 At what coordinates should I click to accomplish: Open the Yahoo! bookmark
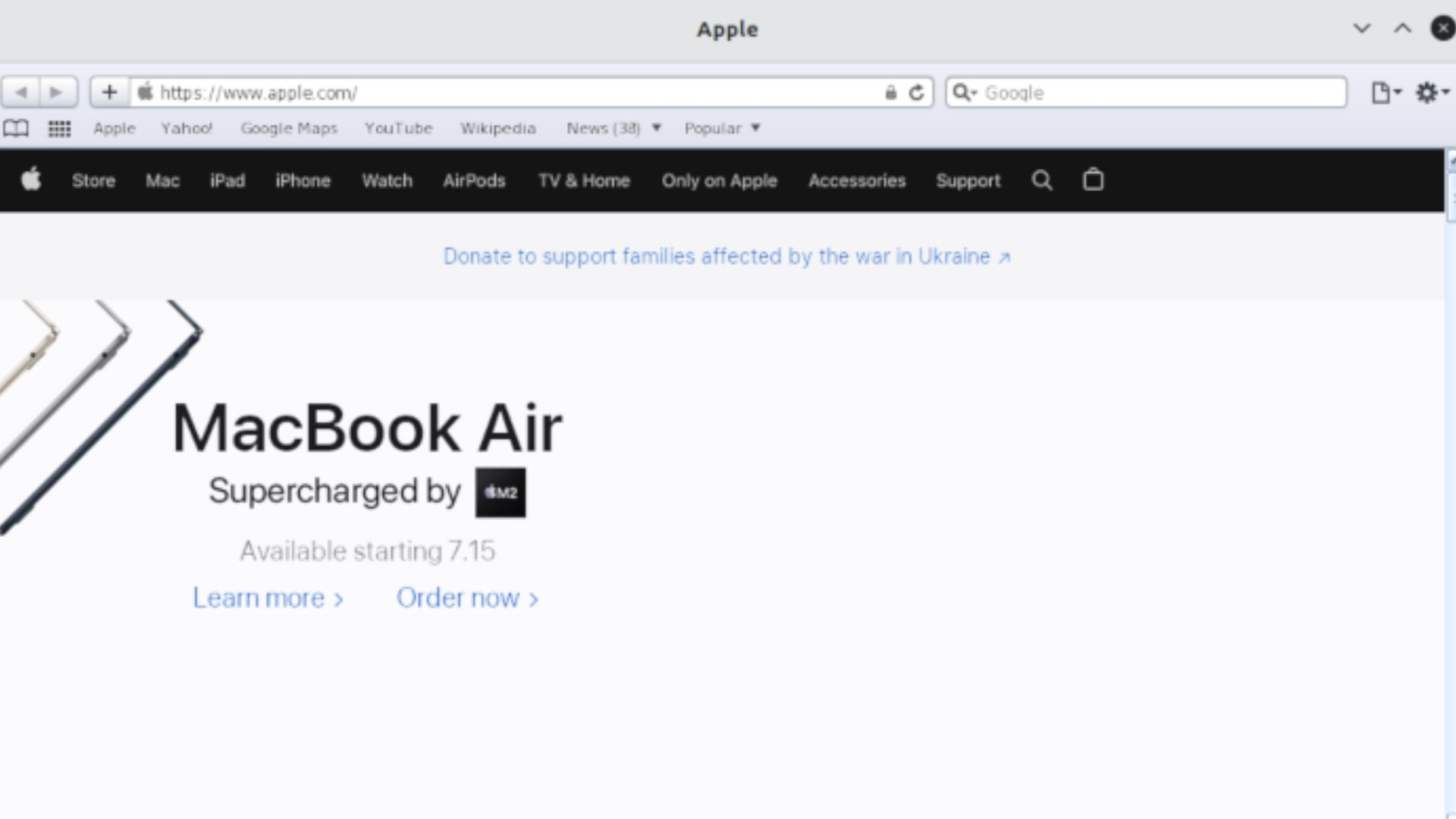pyautogui.click(x=187, y=128)
